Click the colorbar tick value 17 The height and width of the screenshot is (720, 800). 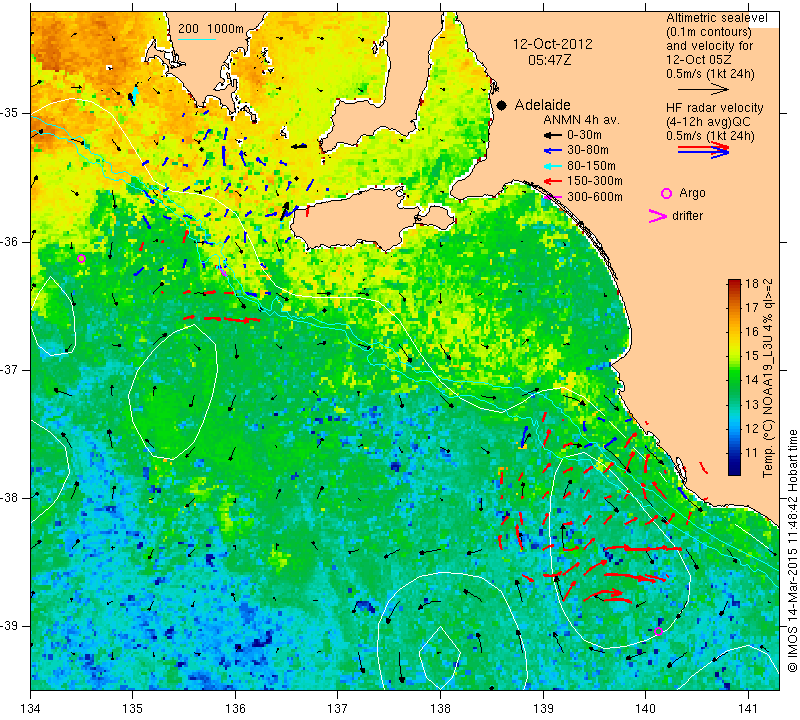pos(752,308)
